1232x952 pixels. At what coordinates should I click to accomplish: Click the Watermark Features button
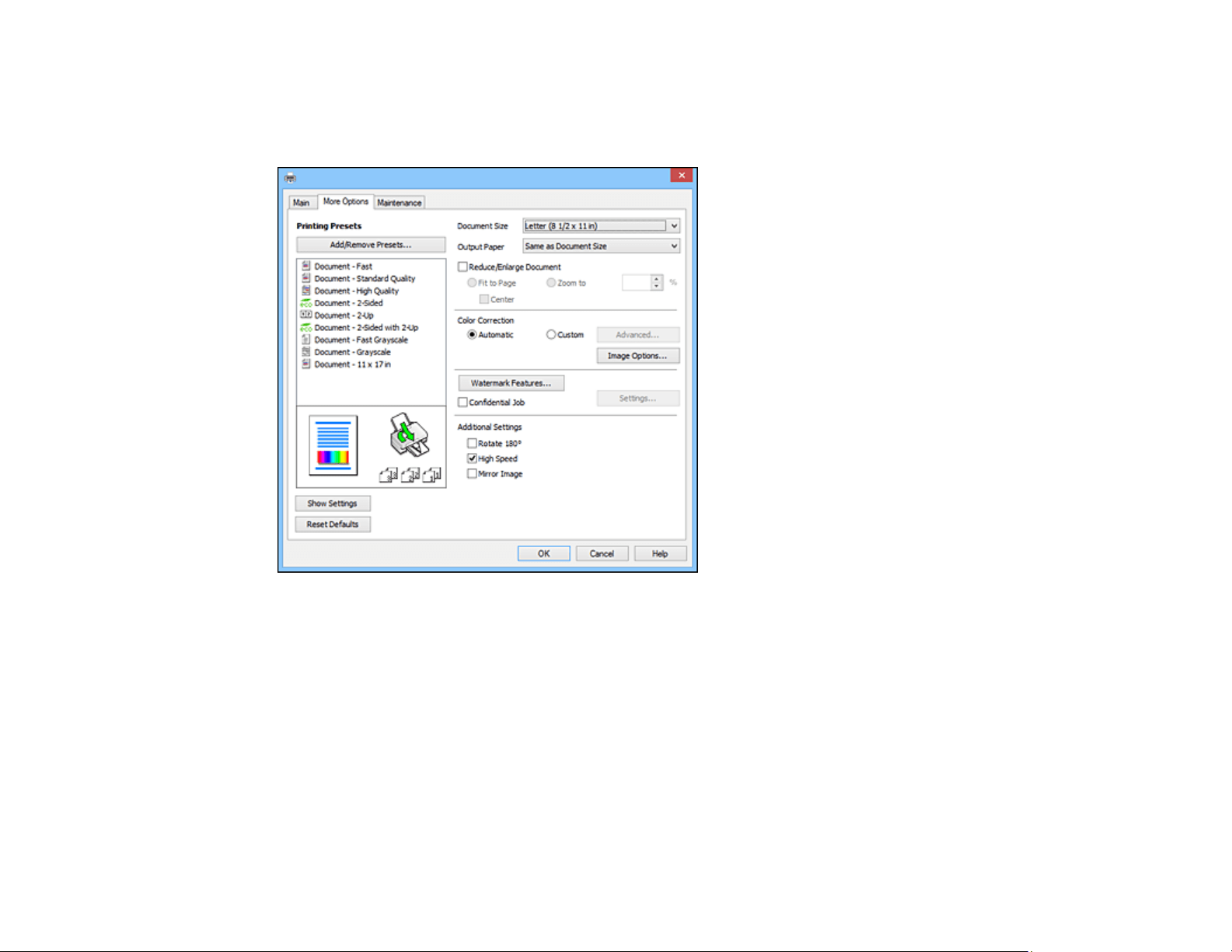tap(511, 383)
